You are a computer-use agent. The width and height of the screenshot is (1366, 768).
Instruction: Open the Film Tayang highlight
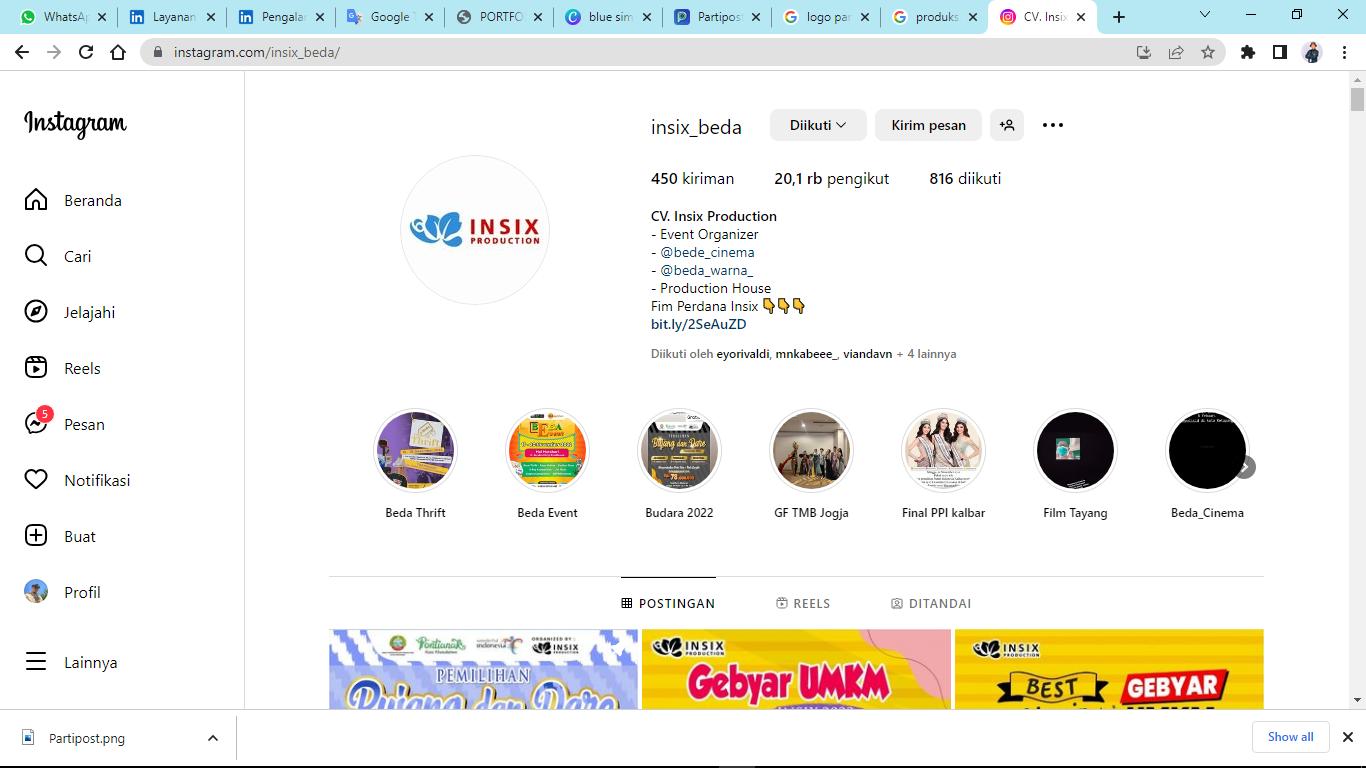pos(1075,464)
